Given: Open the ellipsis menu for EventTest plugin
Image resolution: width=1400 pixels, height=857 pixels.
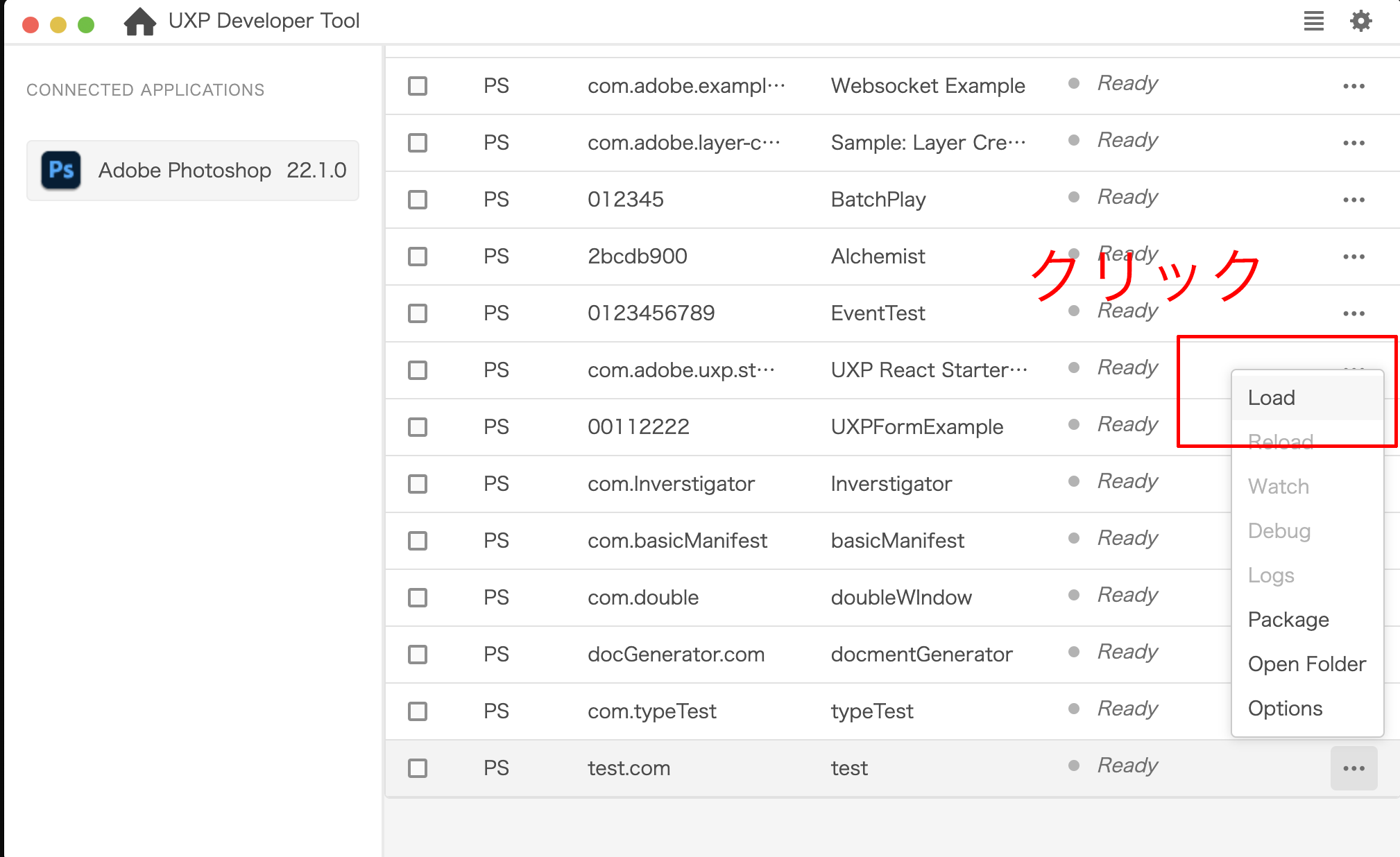Looking at the screenshot, I should (1354, 313).
